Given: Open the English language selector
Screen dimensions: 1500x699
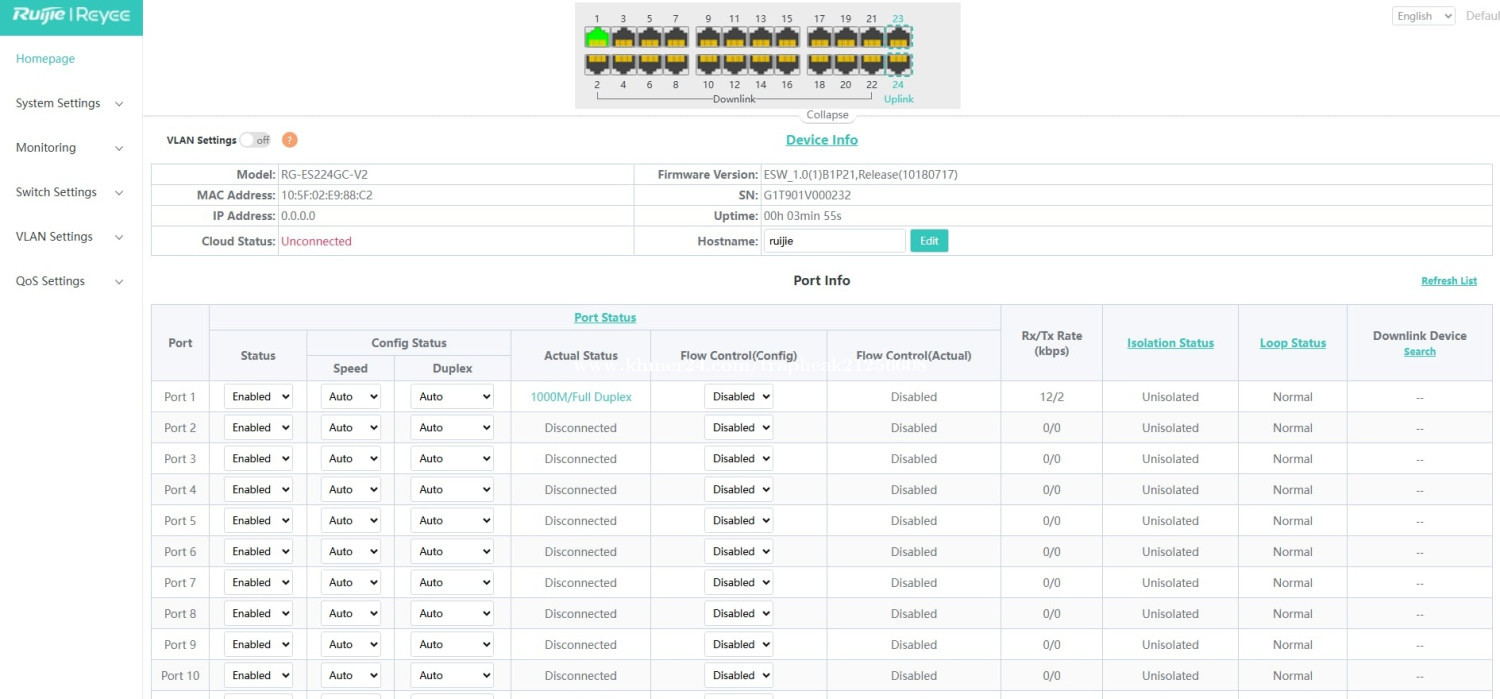Looking at the screenshot, I should (1423, 16).
